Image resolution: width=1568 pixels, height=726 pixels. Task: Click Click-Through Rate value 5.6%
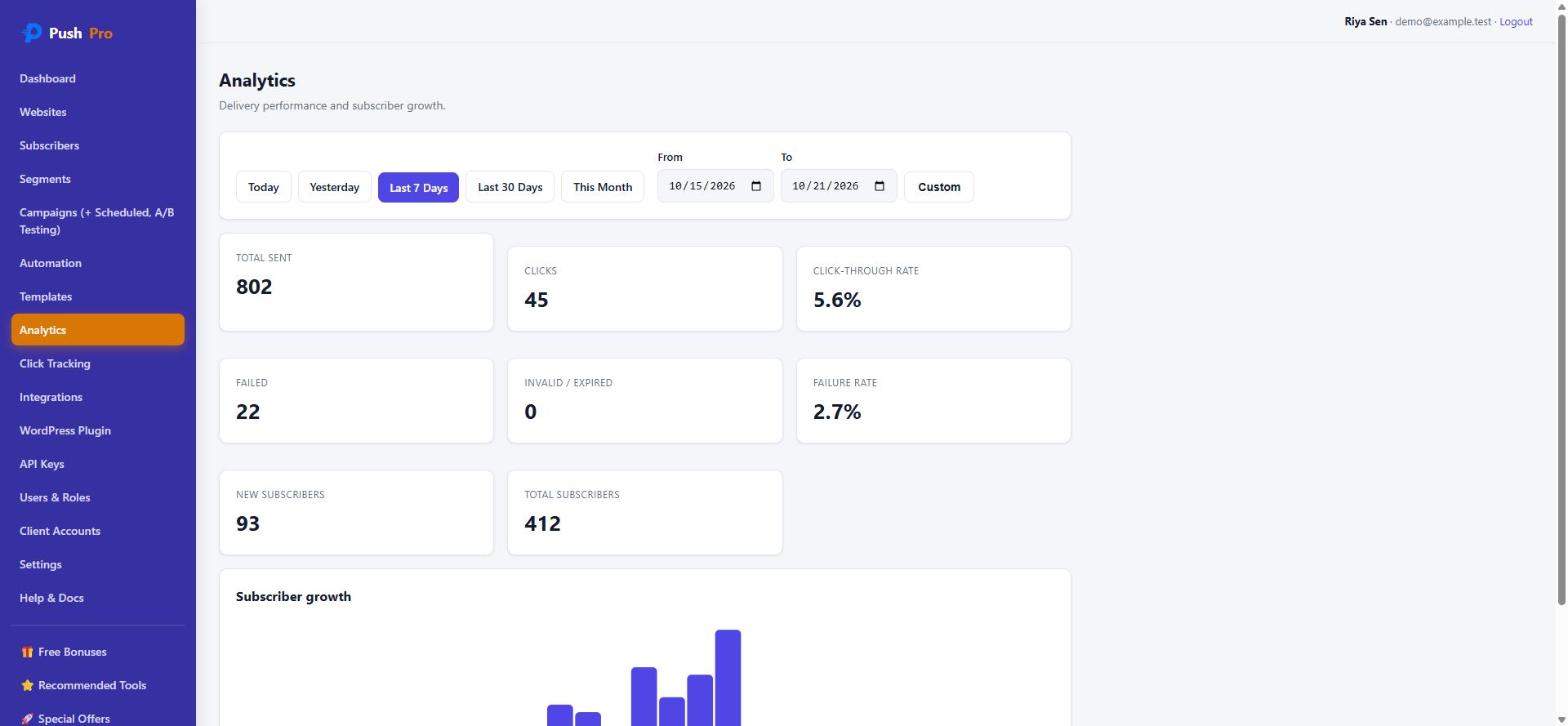837,300
